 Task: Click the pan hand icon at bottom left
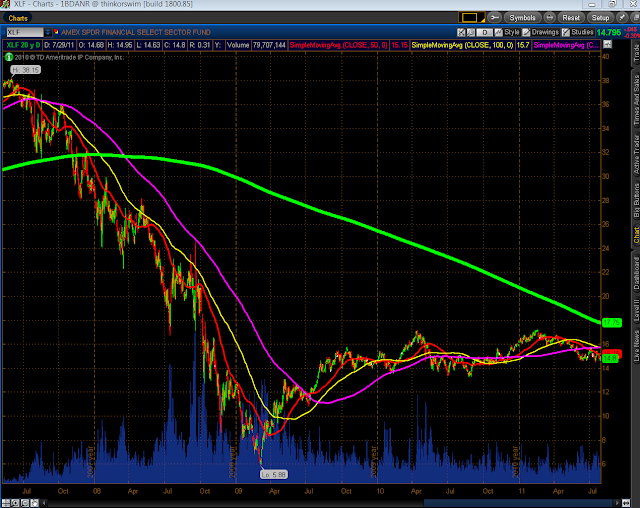click(34, 503)
